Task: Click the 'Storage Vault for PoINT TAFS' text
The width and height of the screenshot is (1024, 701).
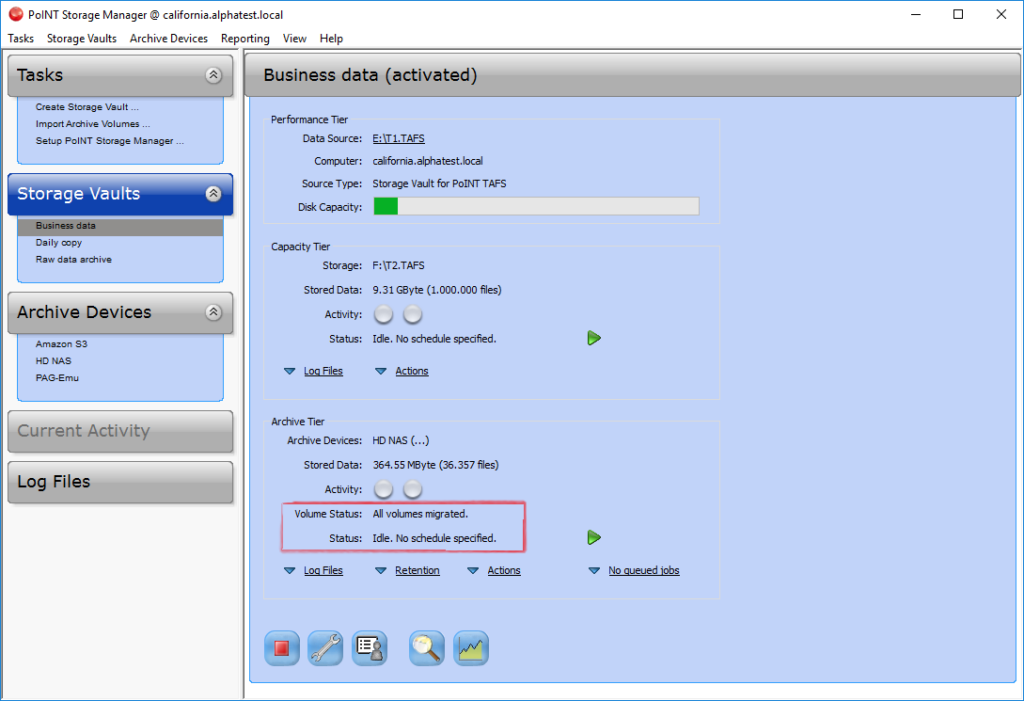Action: click(440, 184)
